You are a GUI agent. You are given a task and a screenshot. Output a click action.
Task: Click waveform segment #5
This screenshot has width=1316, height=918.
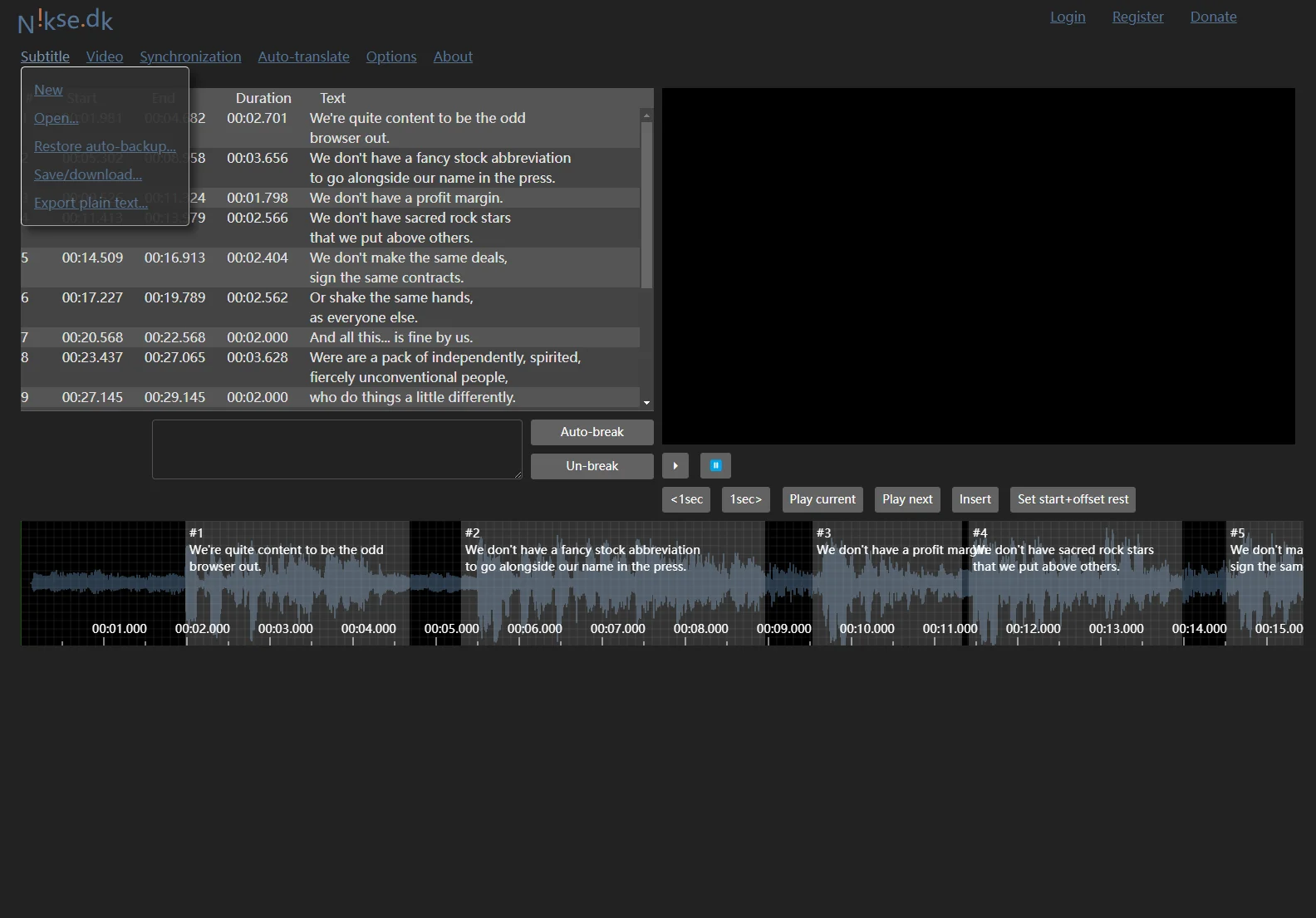click(x=1264, y=583)
